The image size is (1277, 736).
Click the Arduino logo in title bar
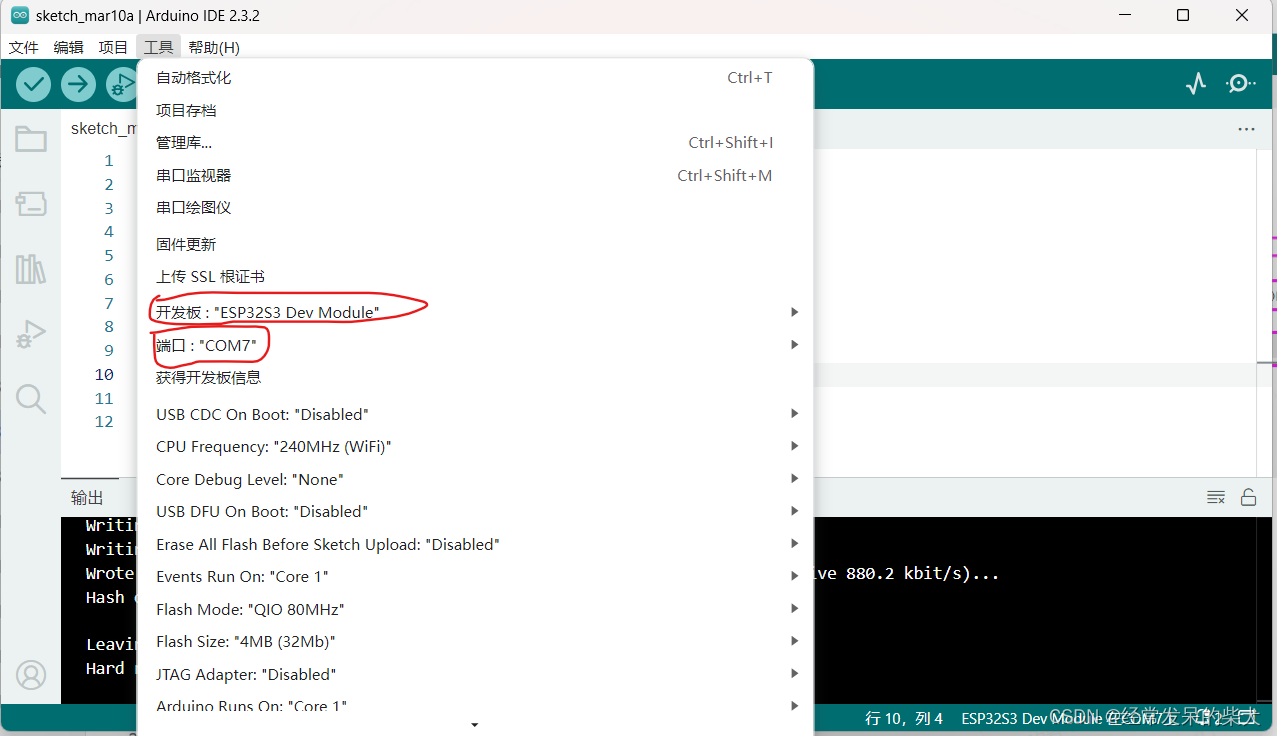19,15
